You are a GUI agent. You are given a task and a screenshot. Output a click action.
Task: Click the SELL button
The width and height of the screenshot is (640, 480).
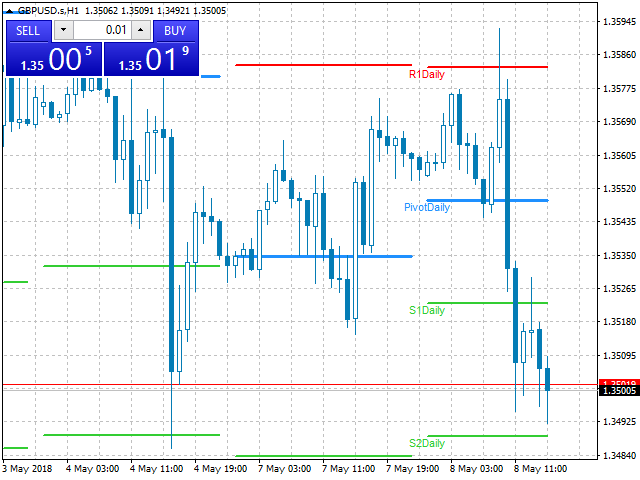(x=28, y=31)
